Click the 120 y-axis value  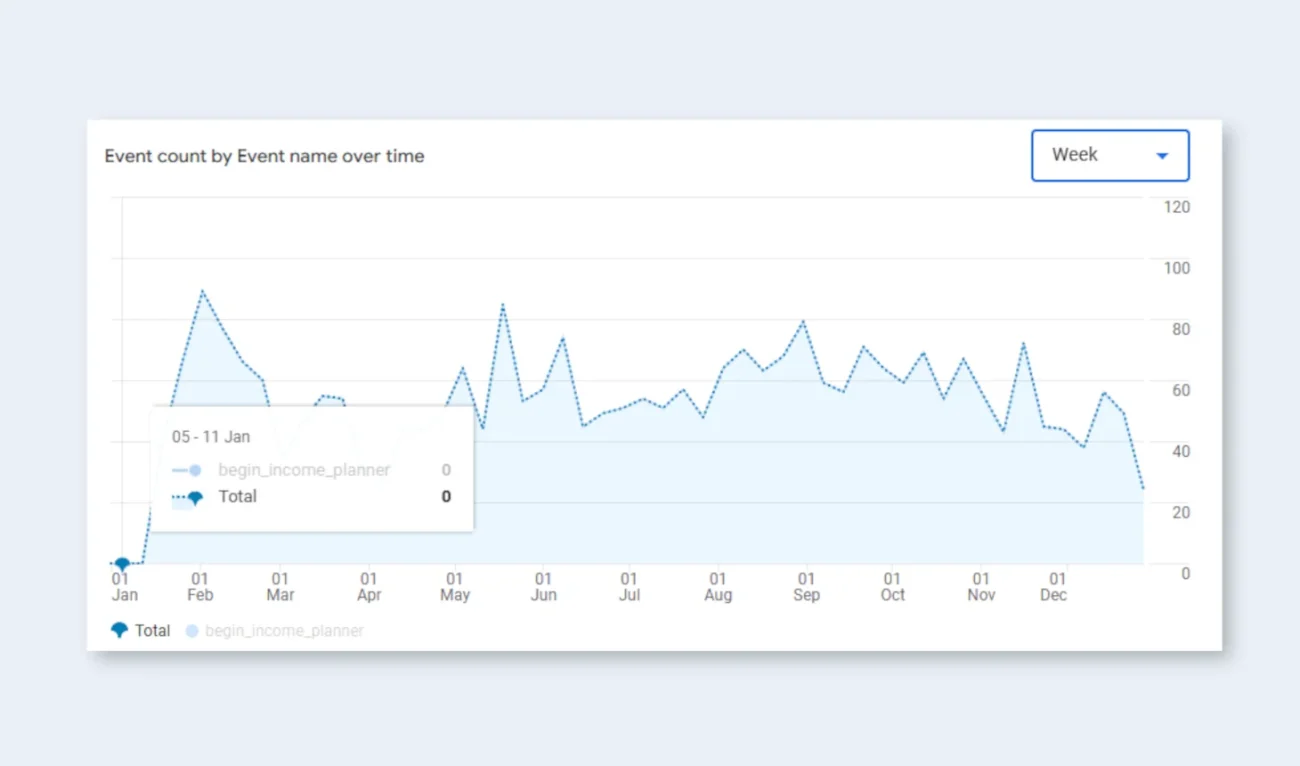pos(1177,207)
